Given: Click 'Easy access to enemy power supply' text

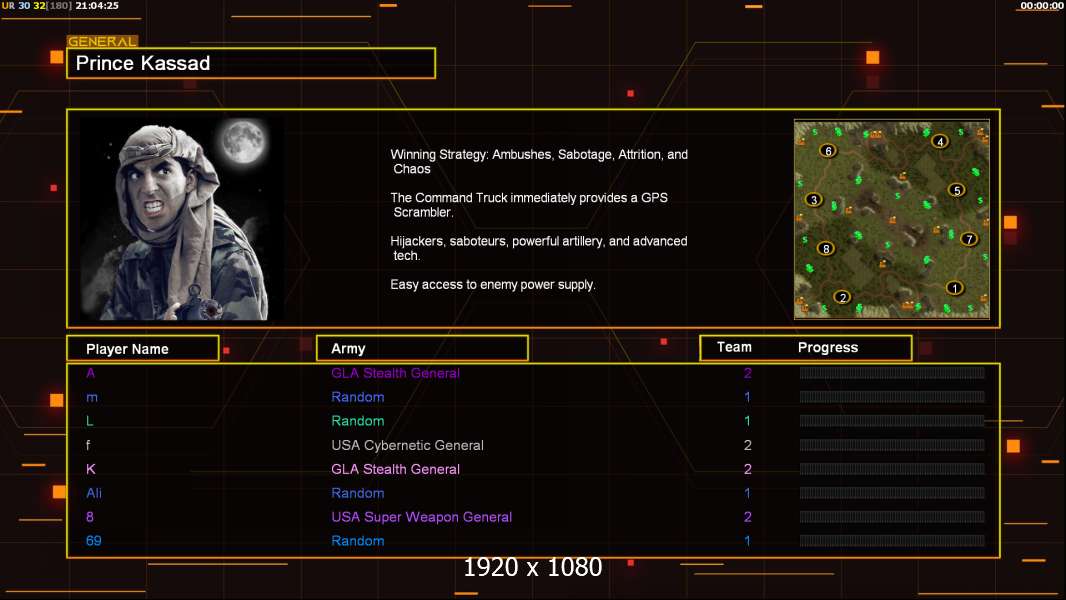Looking at the screenshot, I should pyautogui.click(x=493, y=285).
